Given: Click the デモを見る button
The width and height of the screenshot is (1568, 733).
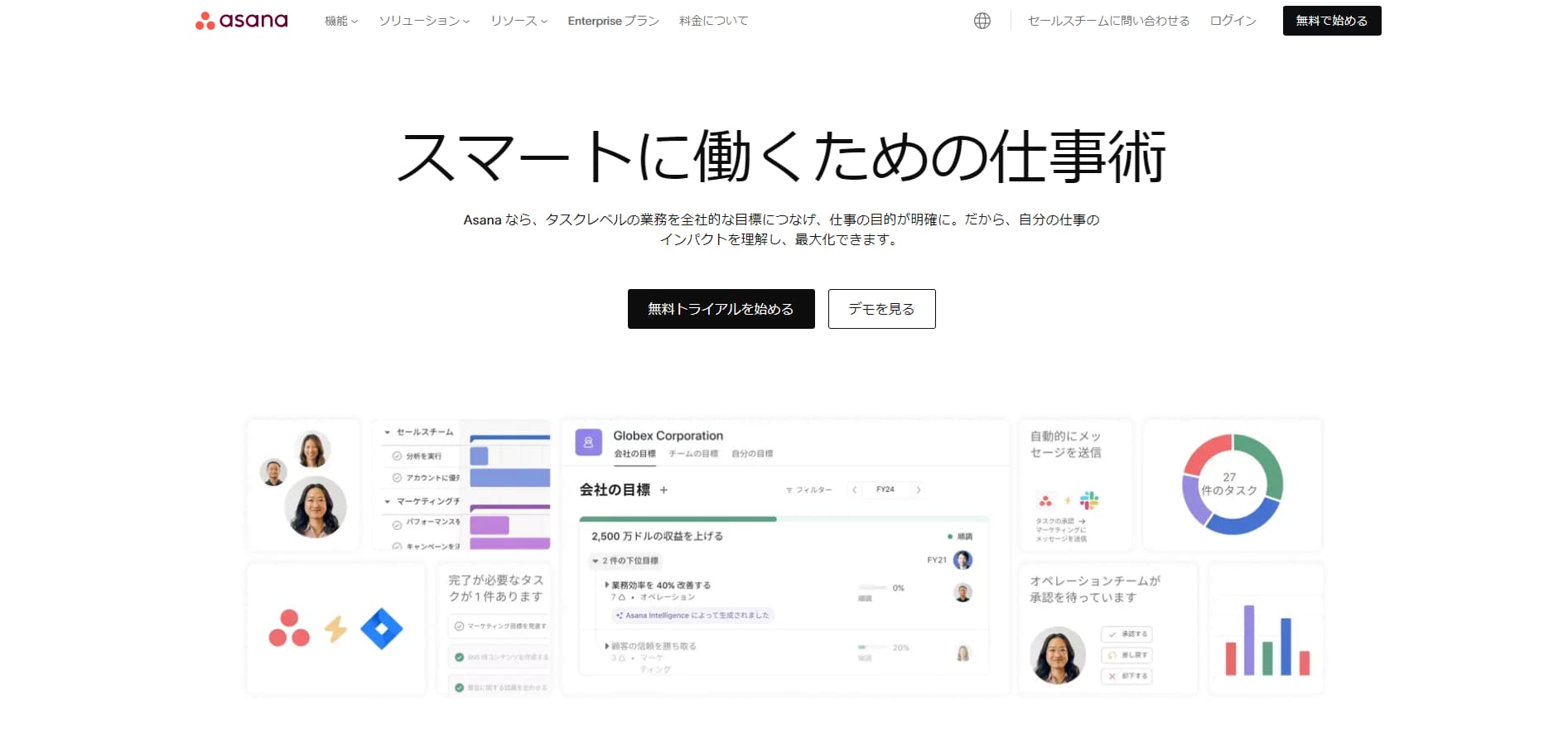Looking at the screenshot, I should click(x=881, y=309).
